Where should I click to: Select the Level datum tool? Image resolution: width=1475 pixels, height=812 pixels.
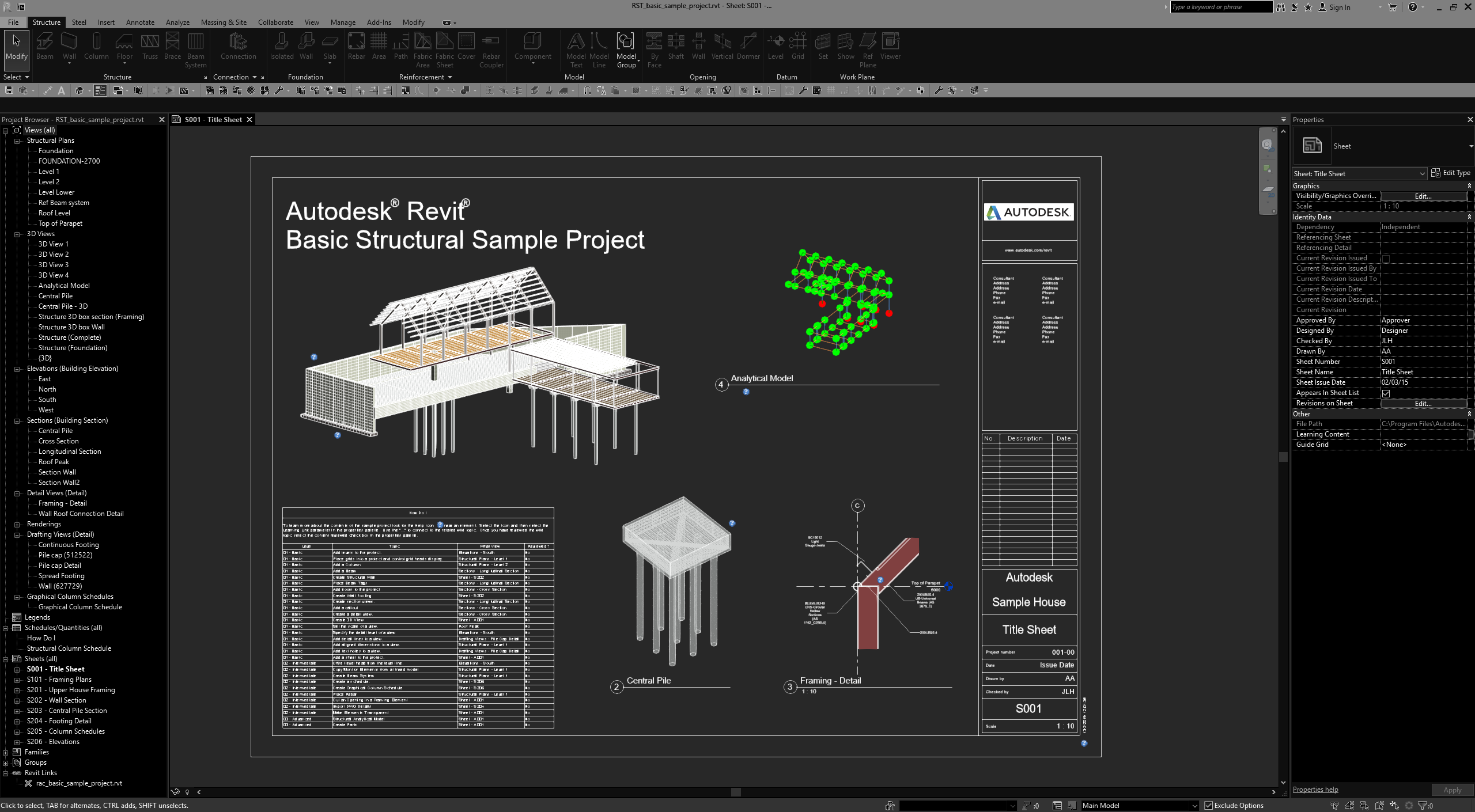[776, 46]
